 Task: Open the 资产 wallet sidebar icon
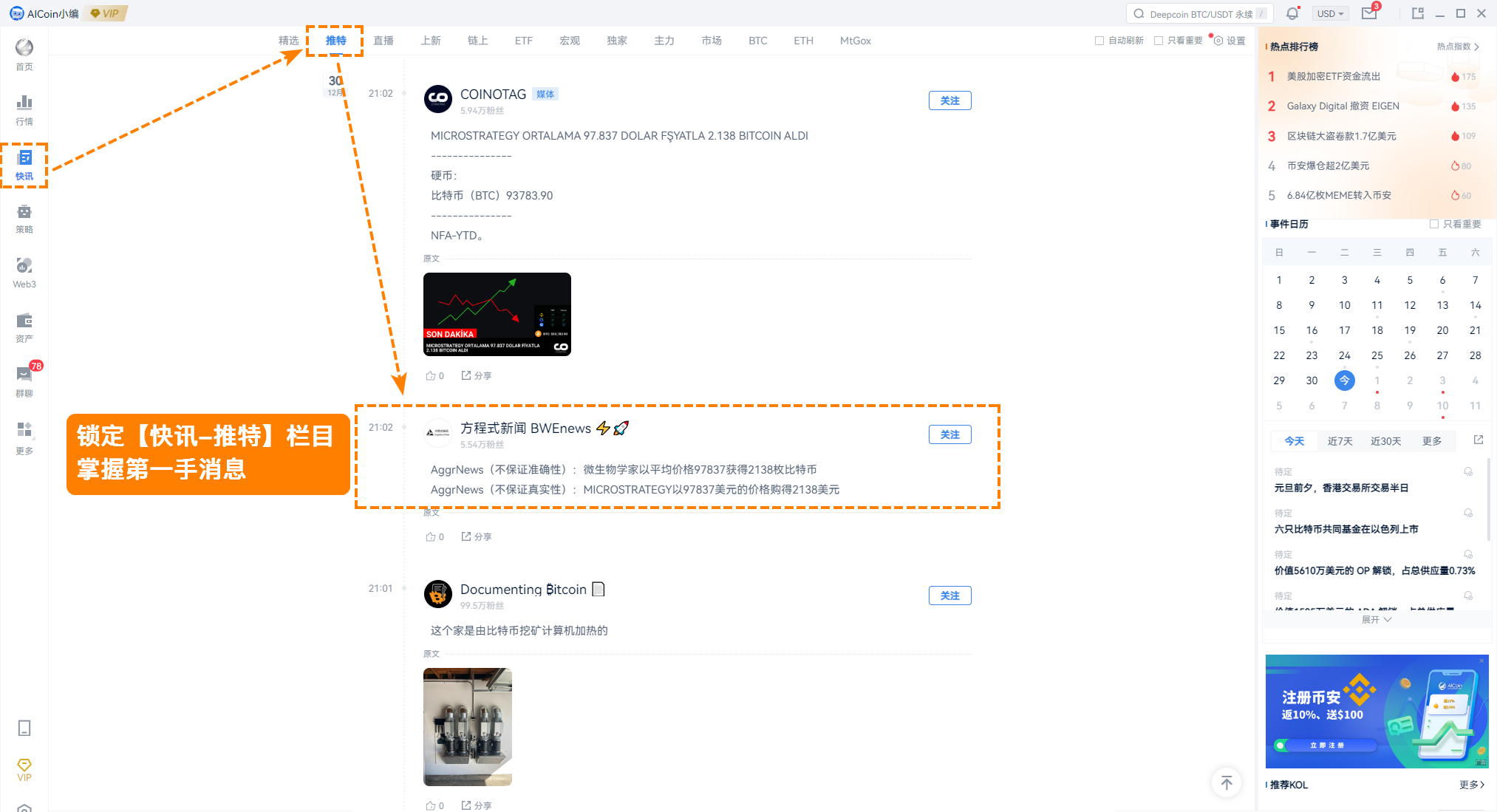24,327
